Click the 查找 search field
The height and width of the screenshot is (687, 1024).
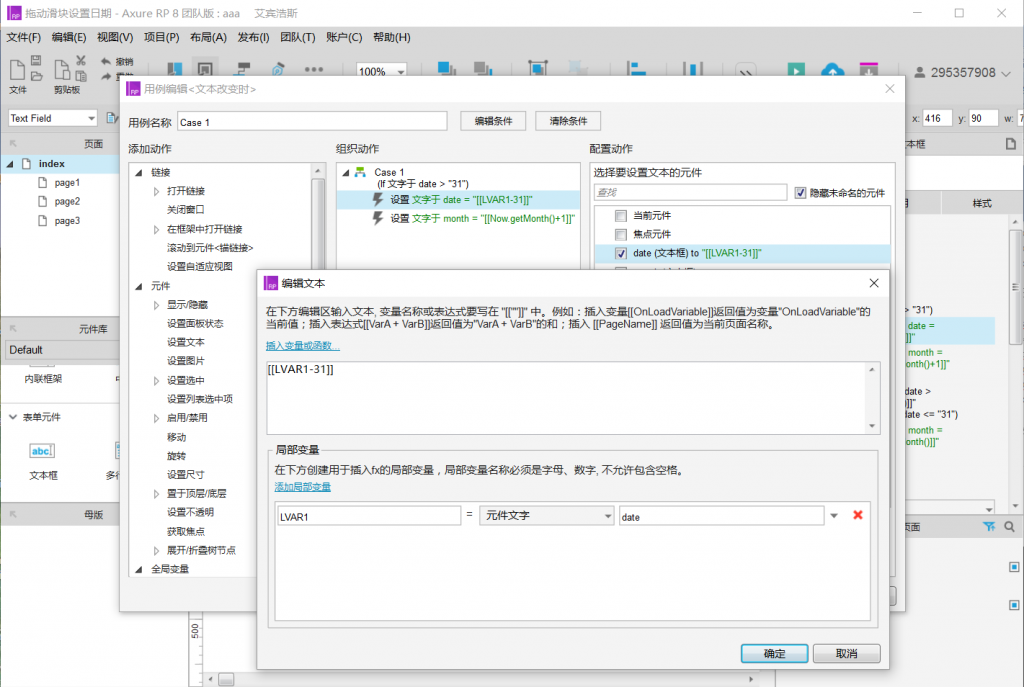(x=690, y=193)
